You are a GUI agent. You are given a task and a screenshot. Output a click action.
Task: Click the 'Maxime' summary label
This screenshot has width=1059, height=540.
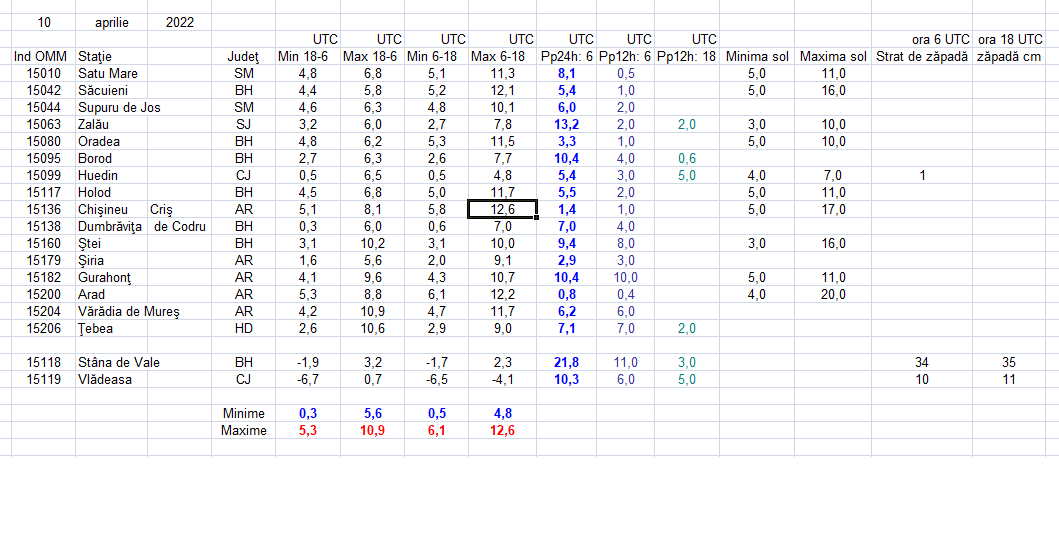pos(244,431)
